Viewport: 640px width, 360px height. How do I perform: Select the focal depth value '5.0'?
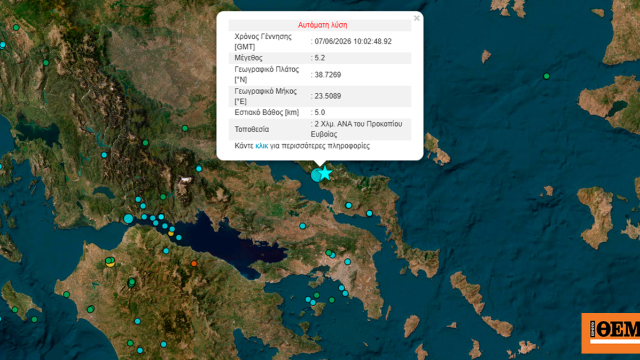[320, 112]
